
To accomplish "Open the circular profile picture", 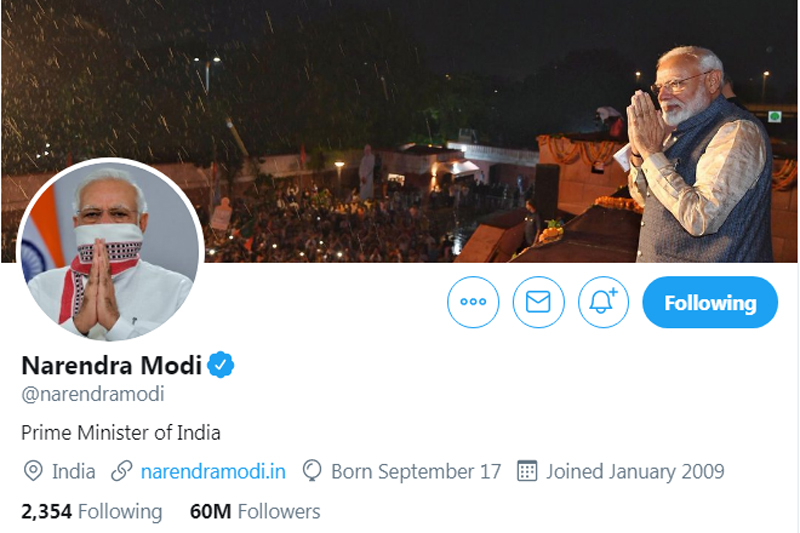I will (111, 250).
